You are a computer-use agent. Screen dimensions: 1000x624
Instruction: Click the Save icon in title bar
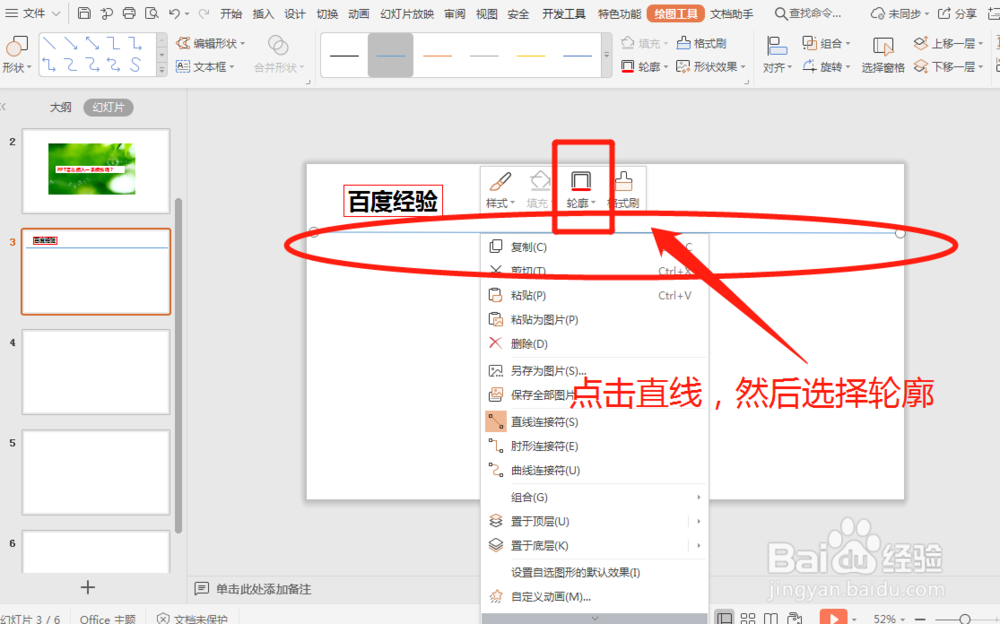coord(84,13)
